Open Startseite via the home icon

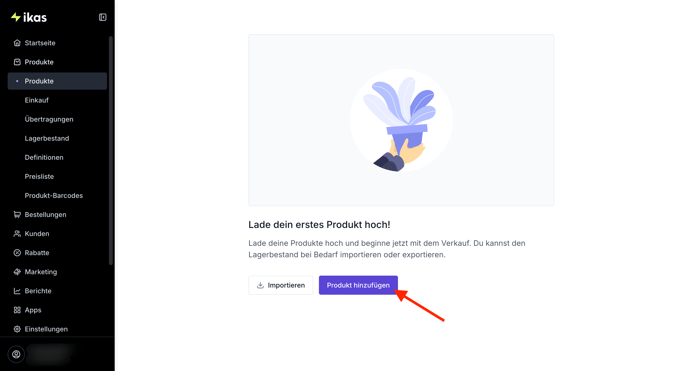pyautogui.click(x=17, y=43)
